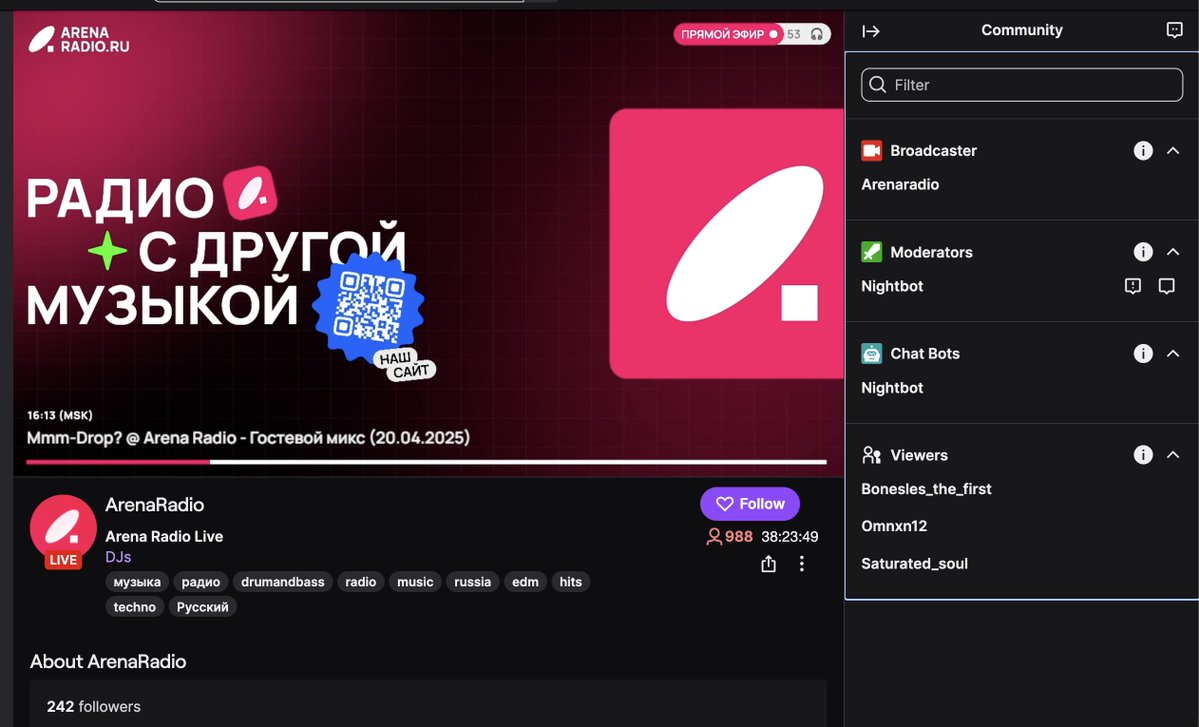Select the russia tag
The width and height of the screenshot is (1199, 727).
(473, 582)
